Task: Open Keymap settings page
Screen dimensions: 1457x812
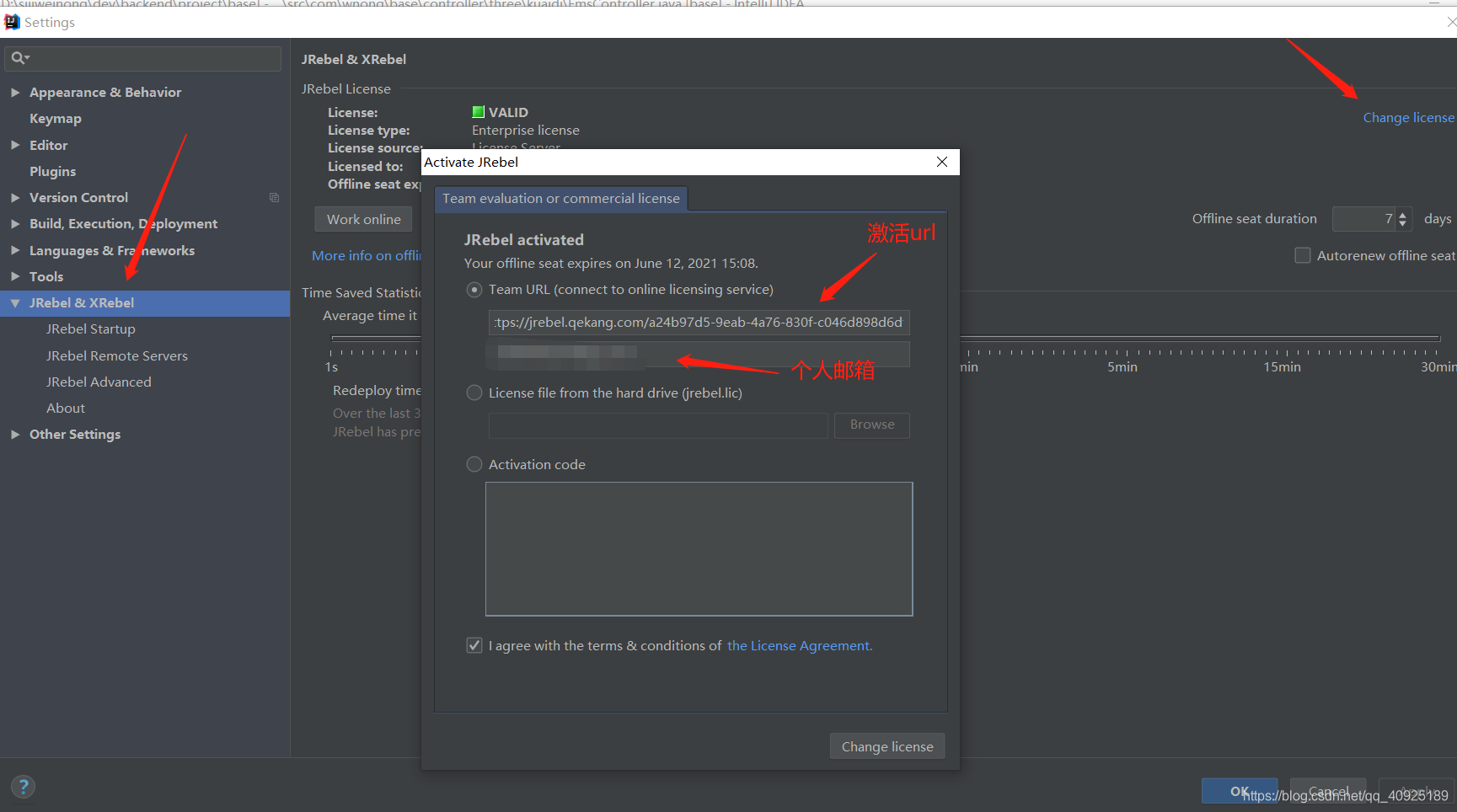Action: (x=56, y=119)
